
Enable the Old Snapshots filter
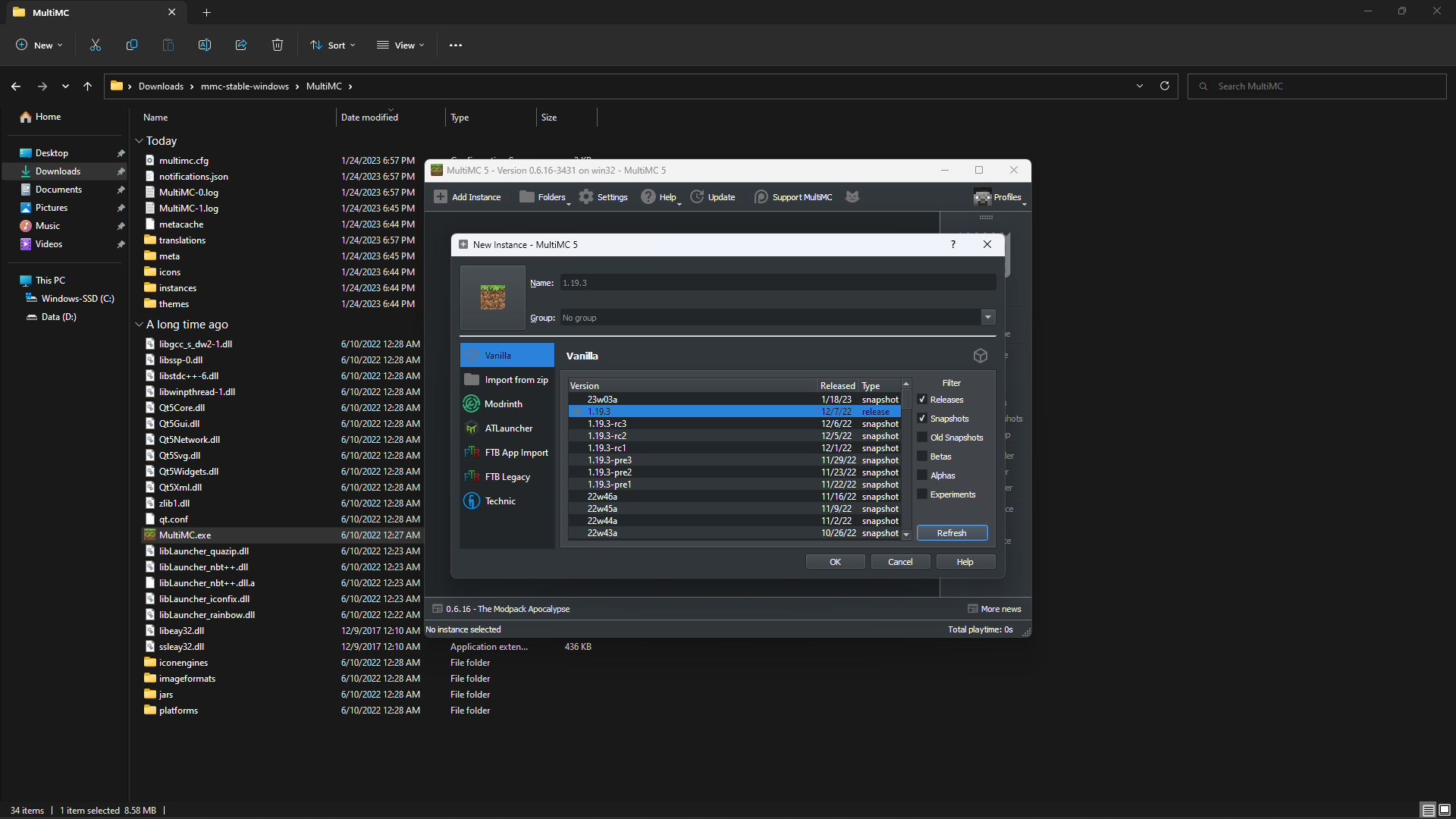click(x=923, y=437)
